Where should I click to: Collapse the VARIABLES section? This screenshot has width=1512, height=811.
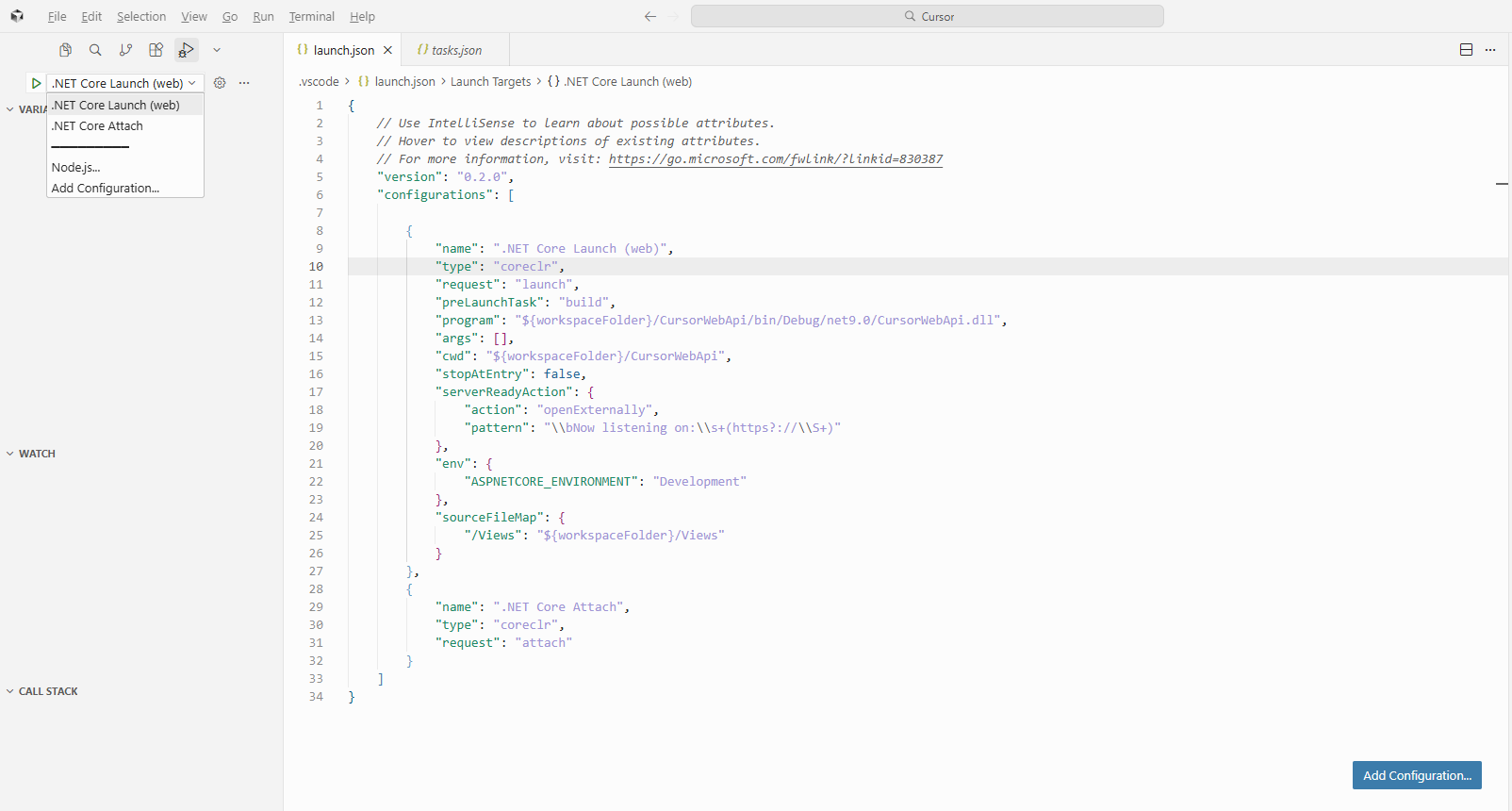pos(26,109)
